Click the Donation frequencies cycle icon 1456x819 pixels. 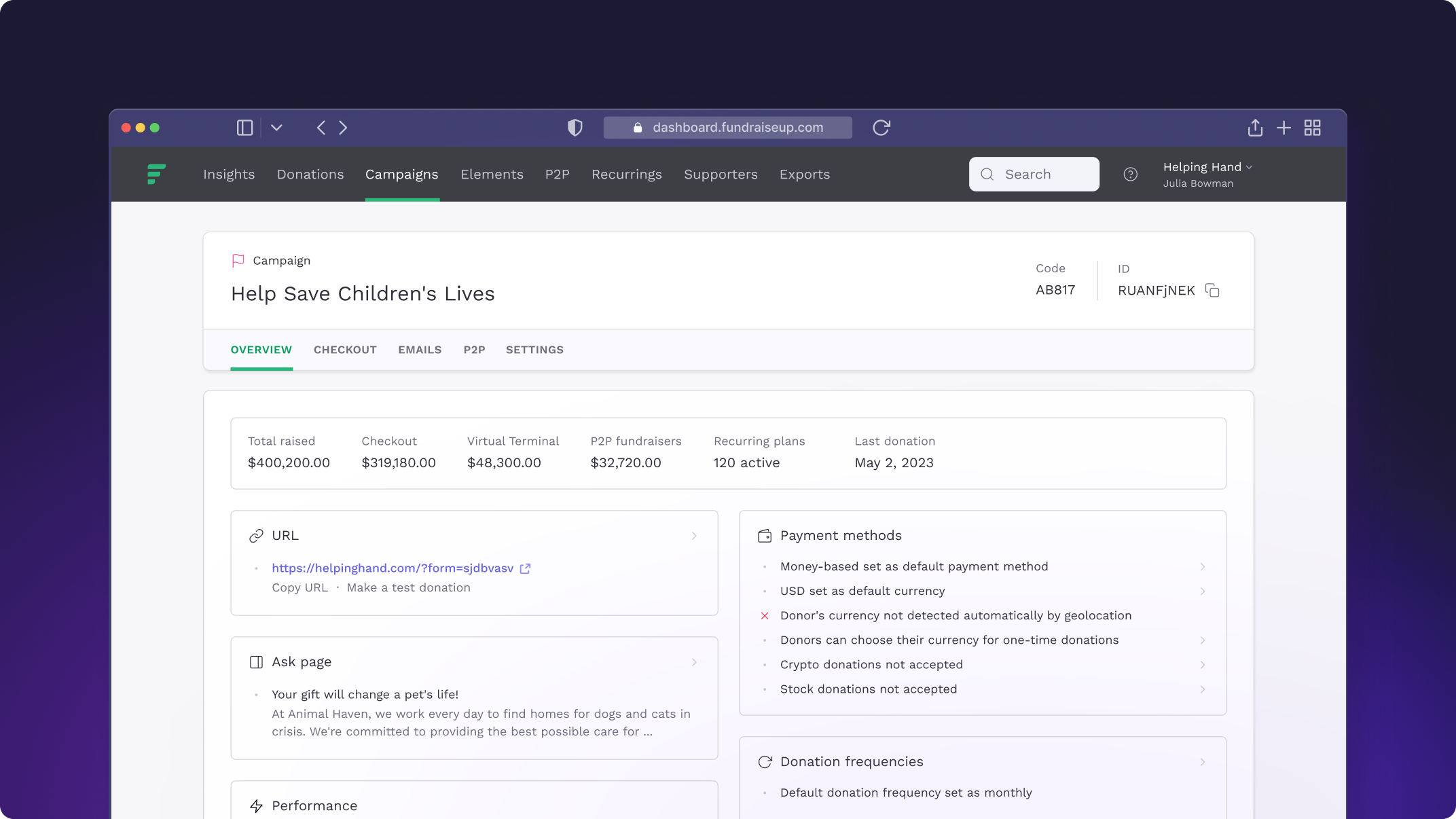click(x=765, y=762)
